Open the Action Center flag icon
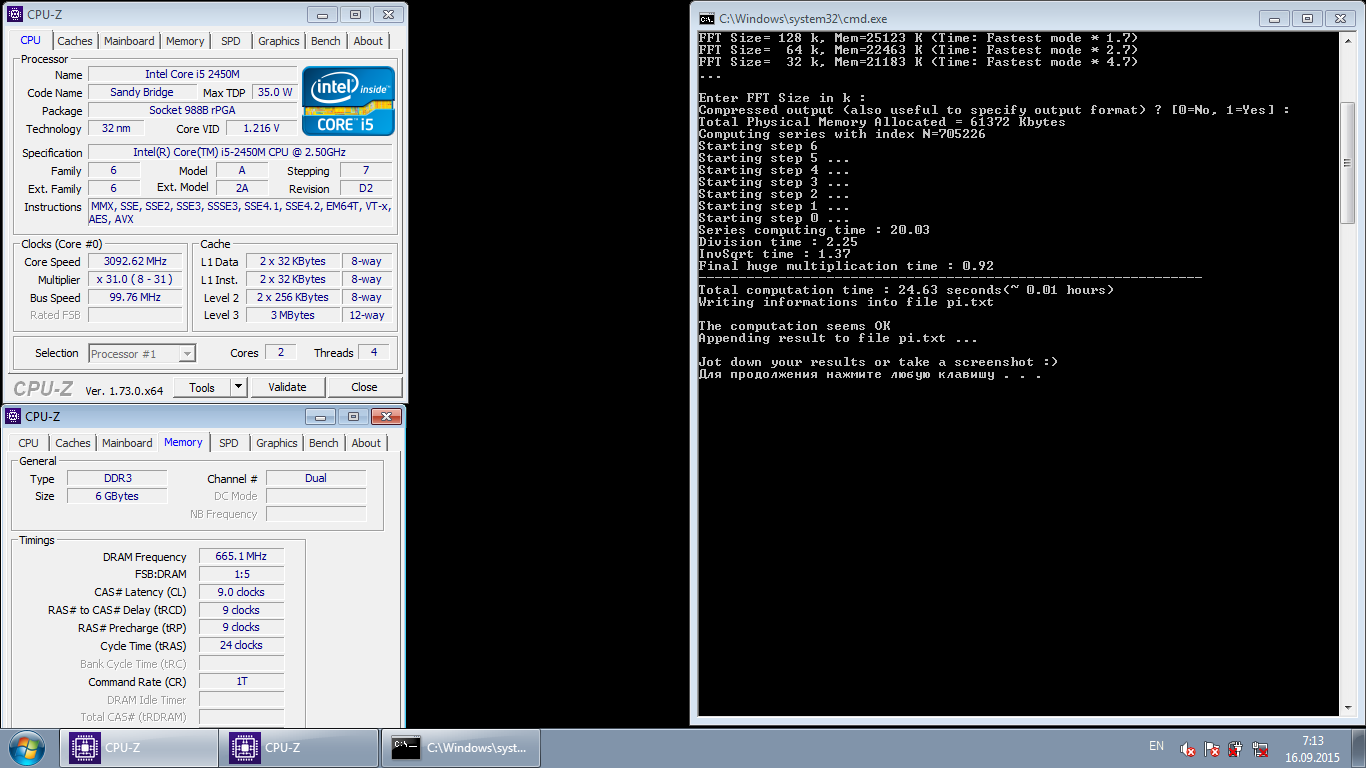The width and height of the screenshot is (1366, 768). [1212, 748]
